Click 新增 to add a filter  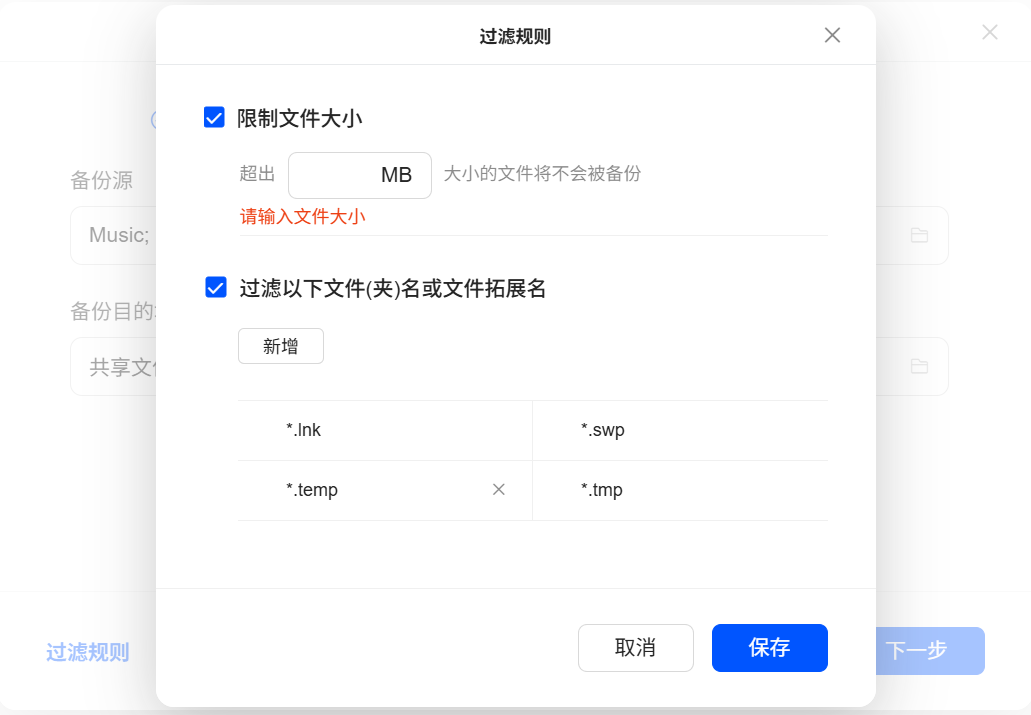pyautogui.click(x=281, y=346)
